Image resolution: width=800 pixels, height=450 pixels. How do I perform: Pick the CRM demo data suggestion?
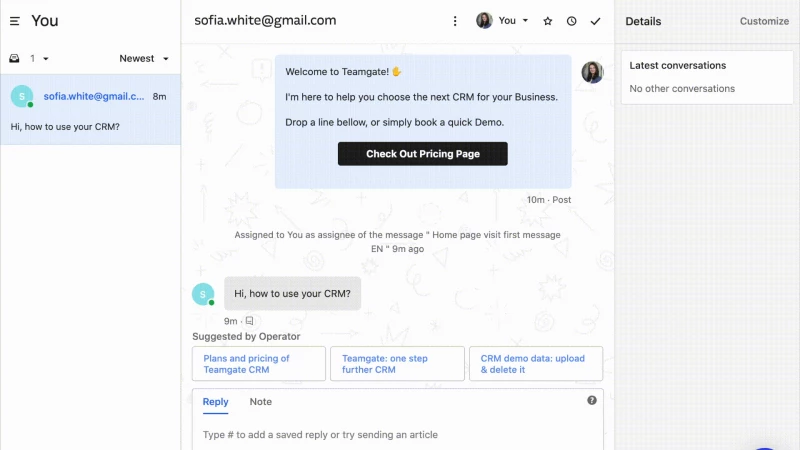coord(536,364)
